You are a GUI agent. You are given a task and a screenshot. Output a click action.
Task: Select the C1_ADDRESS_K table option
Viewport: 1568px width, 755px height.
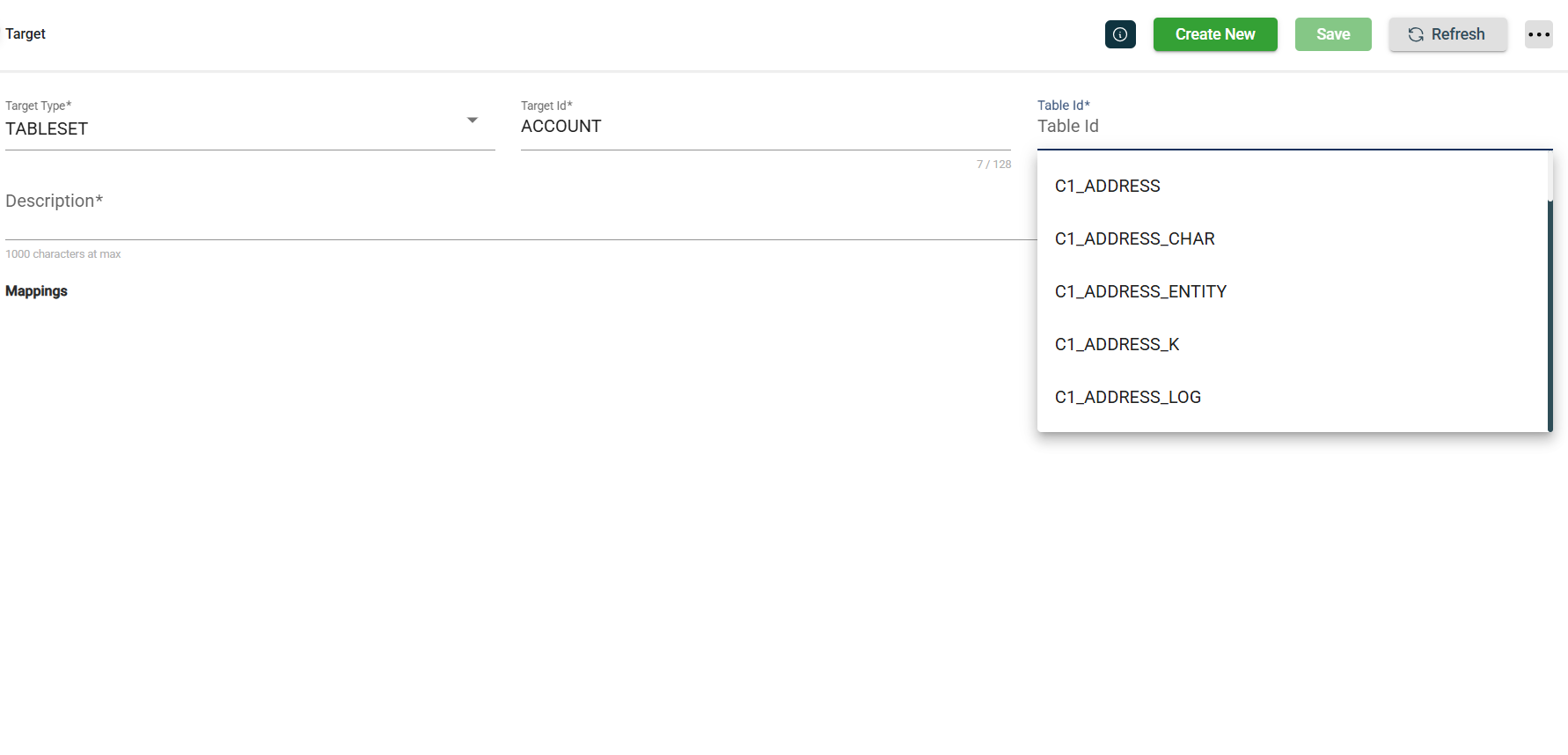point(1117,344)
